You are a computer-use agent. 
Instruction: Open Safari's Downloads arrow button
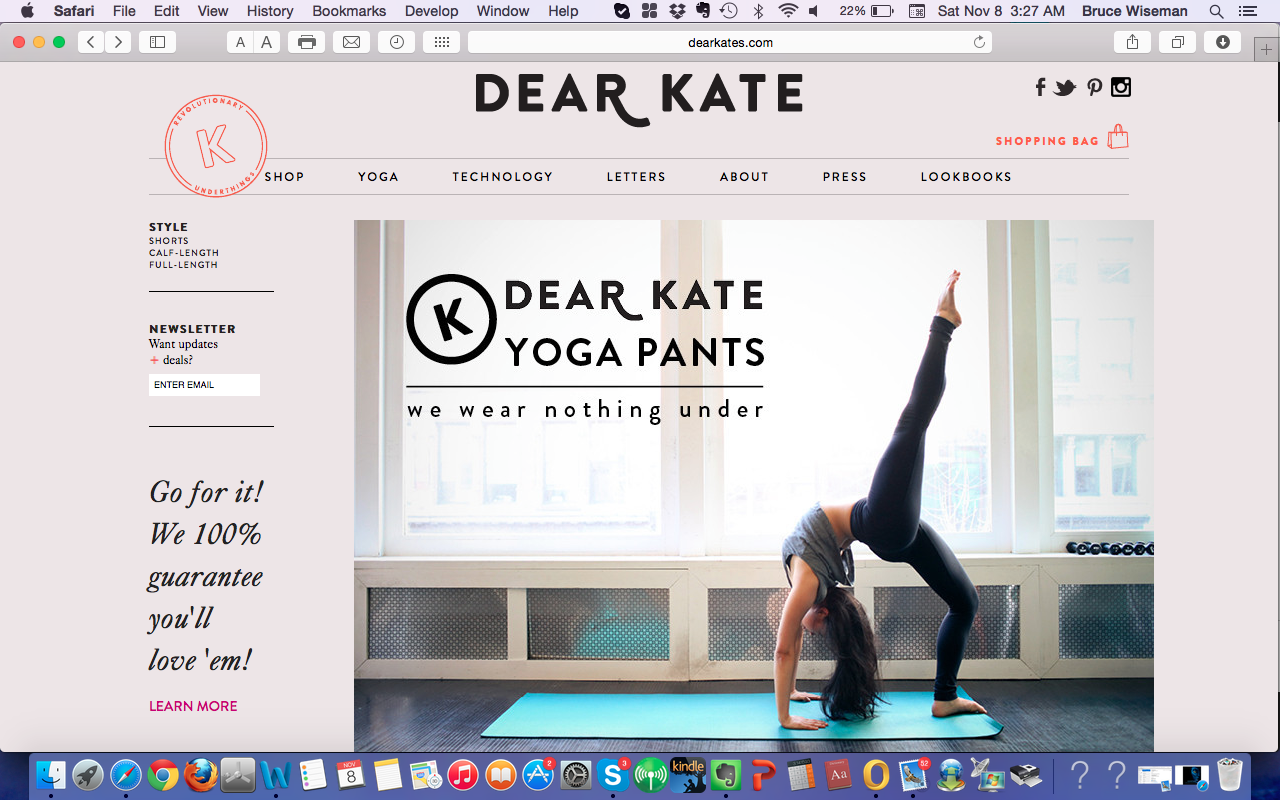pyautogui.click(x=1222, y=42)
